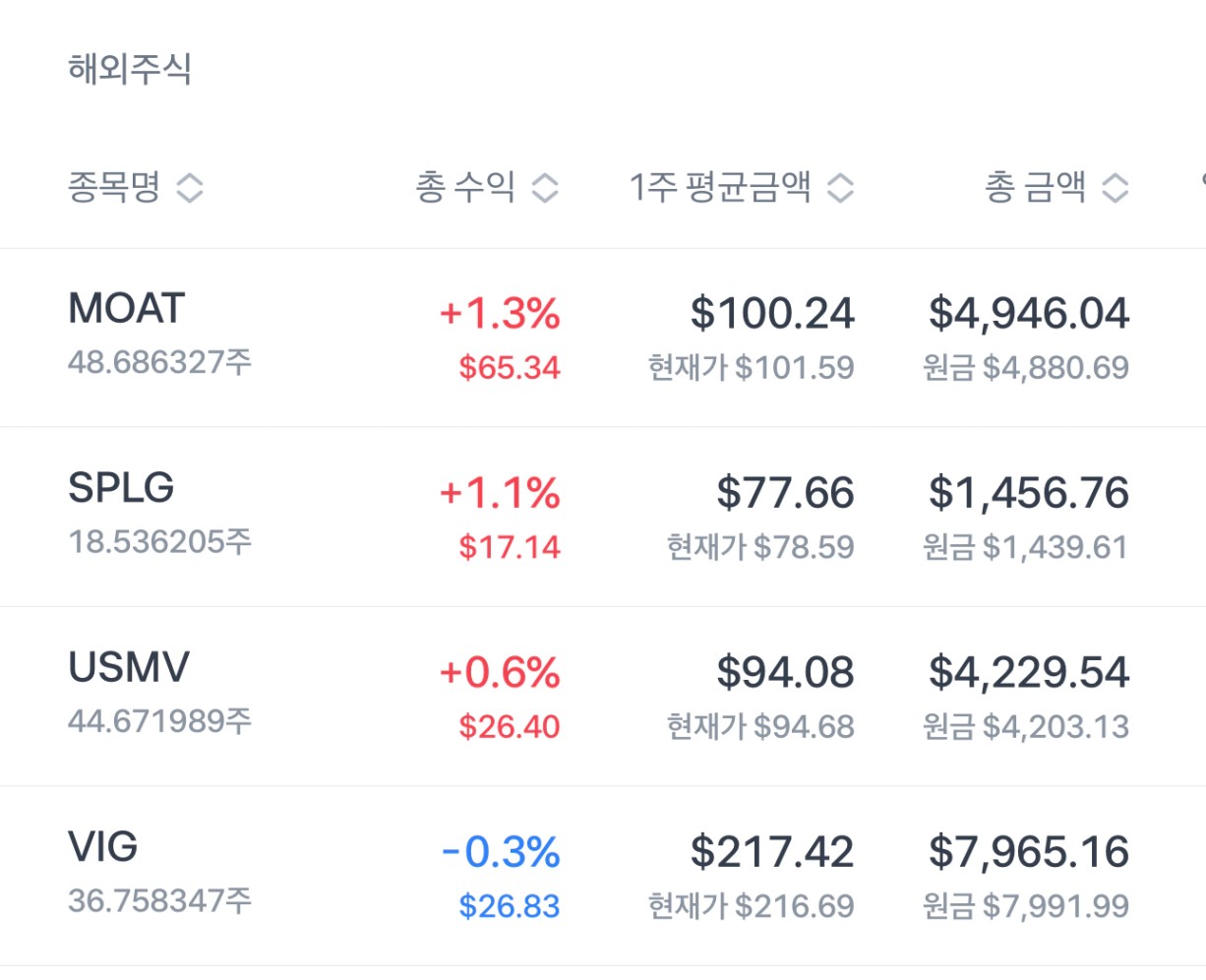Viewport: 1206px width, 980px height.
Task: Click SPLG's $77.66 average price
Action: pyautogui.click(x=785, y=493)
